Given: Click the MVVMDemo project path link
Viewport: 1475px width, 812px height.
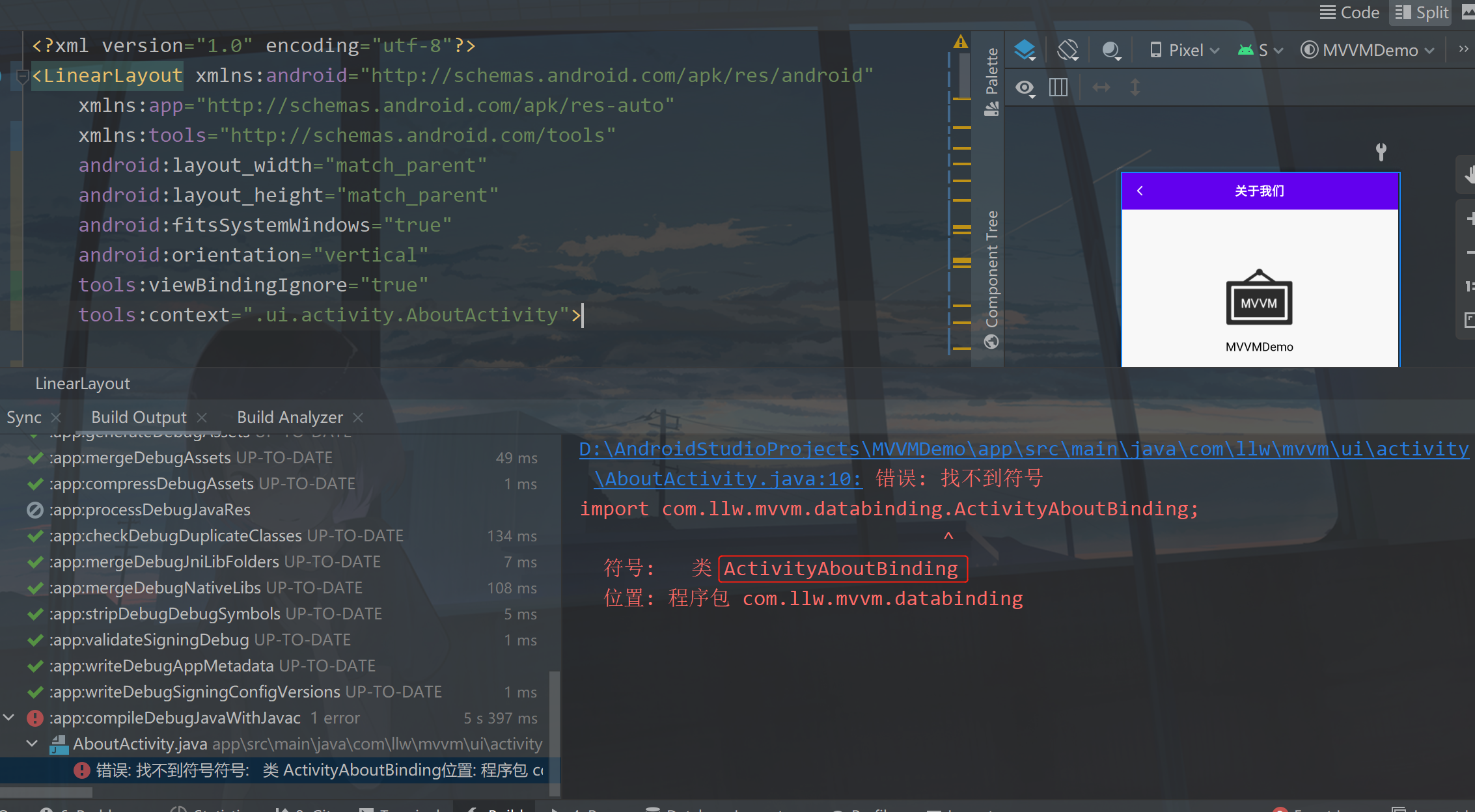Looking at the screenshot, I should (1022, 449).
